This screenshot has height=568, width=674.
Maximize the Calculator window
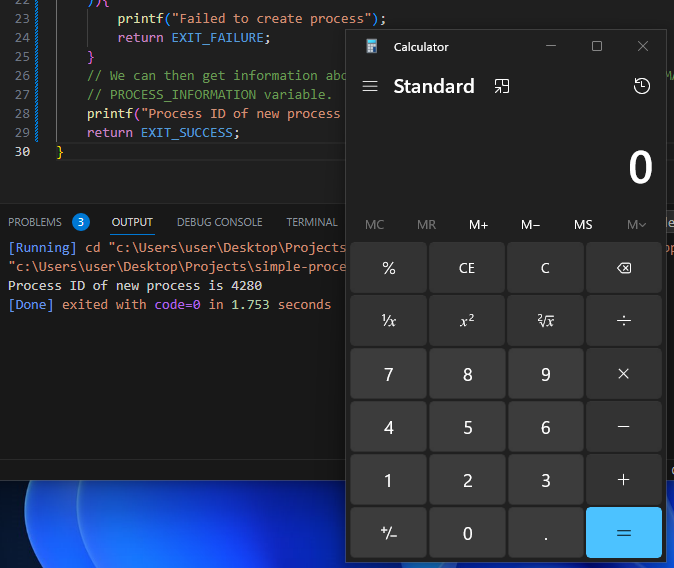click(597, 46)
